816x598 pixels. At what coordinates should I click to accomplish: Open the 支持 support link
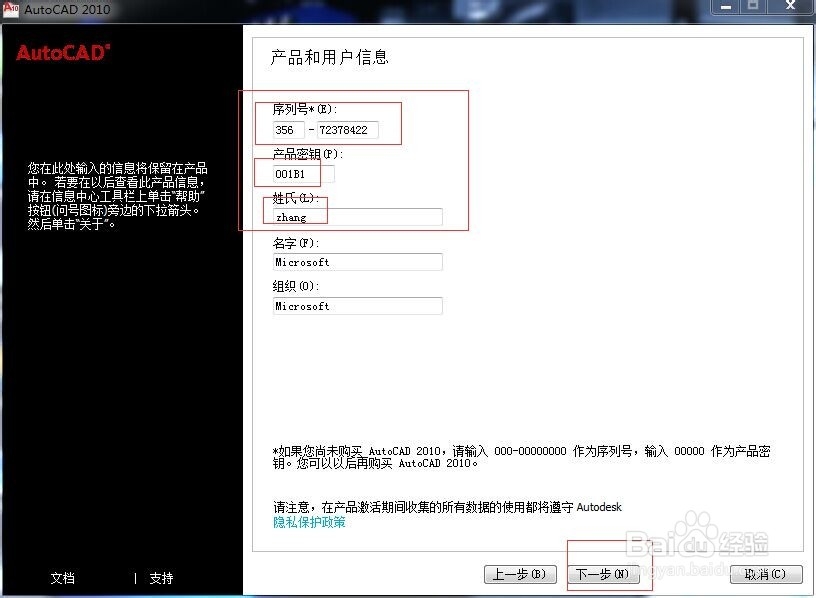point(161,578)
